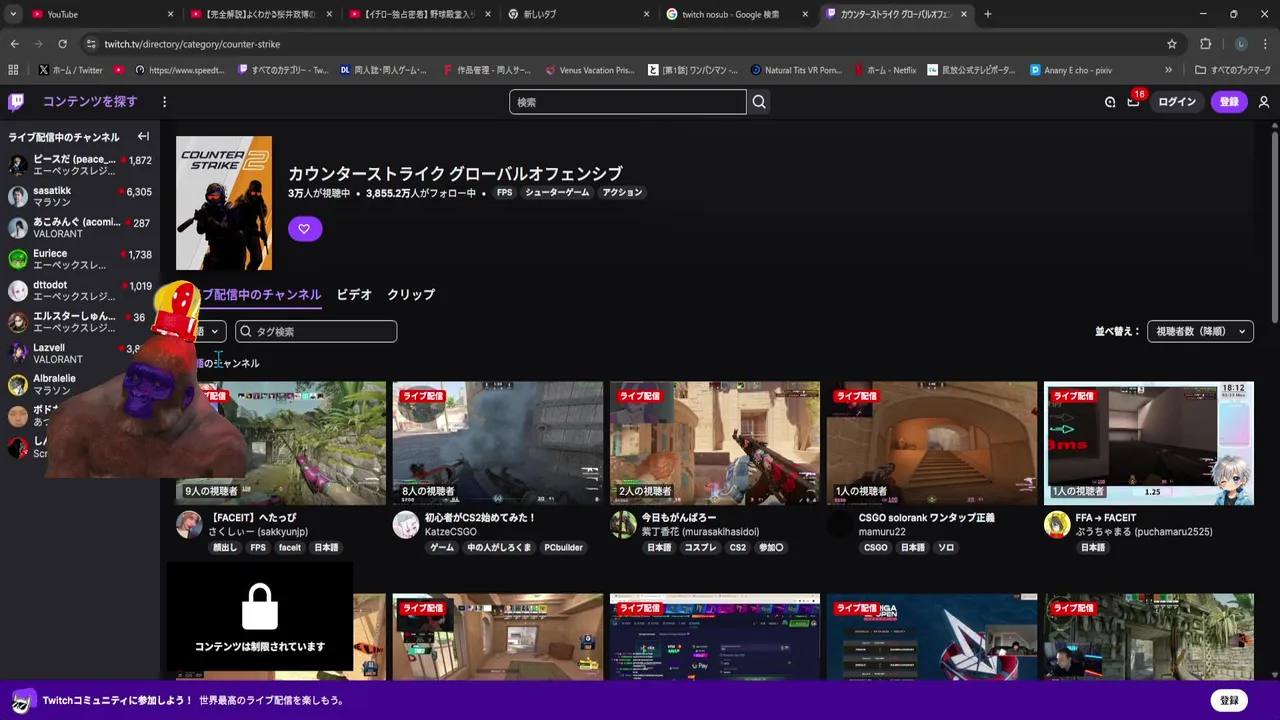This screenshot has width=1280, height=720.
Task: Switch to the クリップ tab
Action: click(x=411, y=295)
